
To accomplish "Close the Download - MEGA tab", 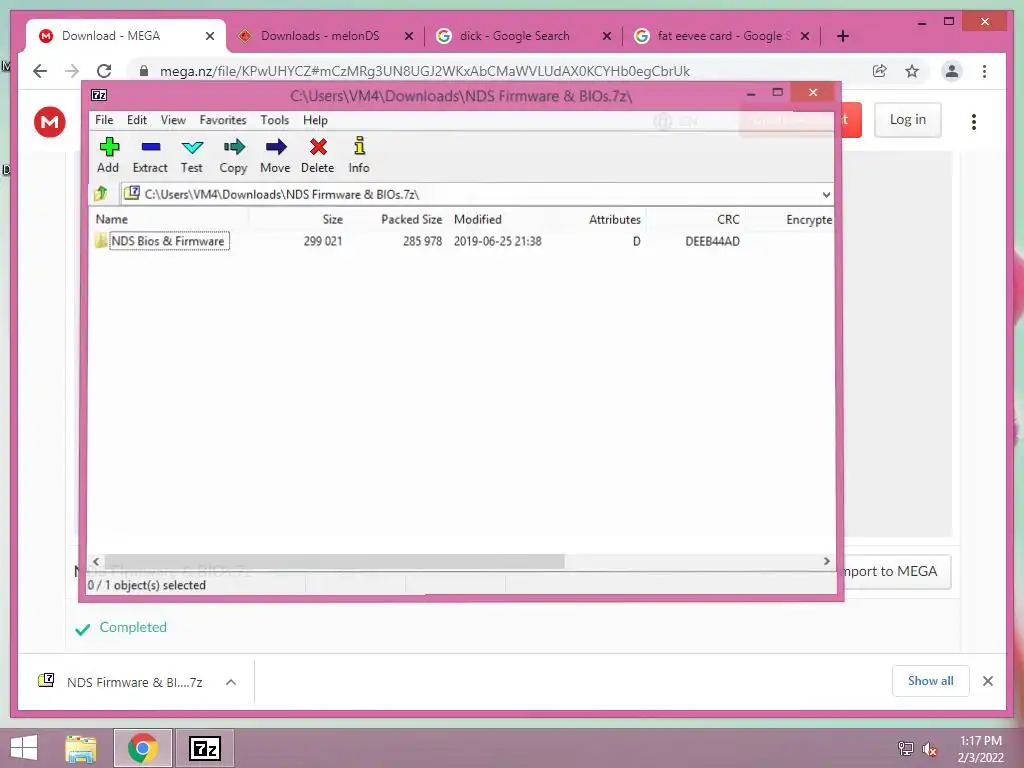I will coord(210,36).
